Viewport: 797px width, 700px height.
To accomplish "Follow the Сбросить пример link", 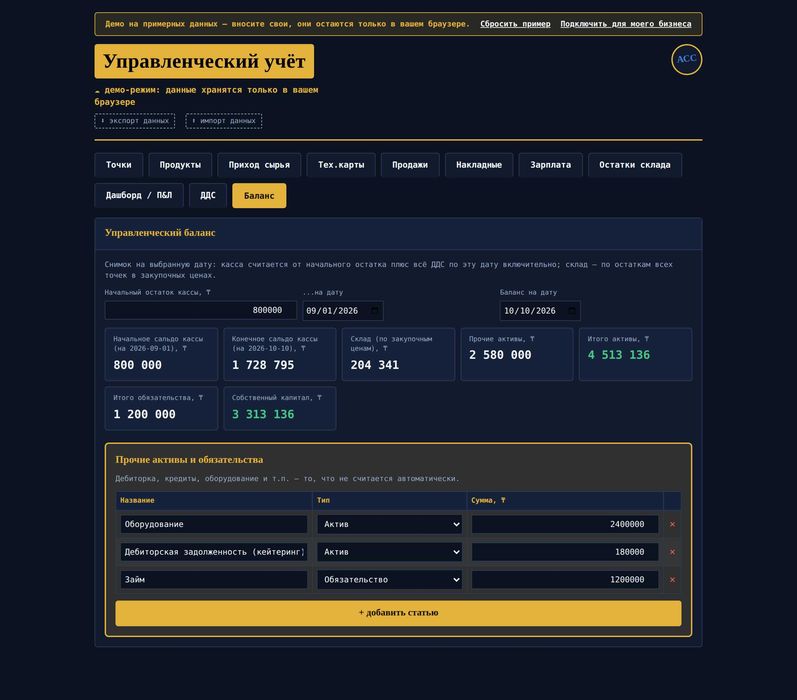I will click(515, 24).
